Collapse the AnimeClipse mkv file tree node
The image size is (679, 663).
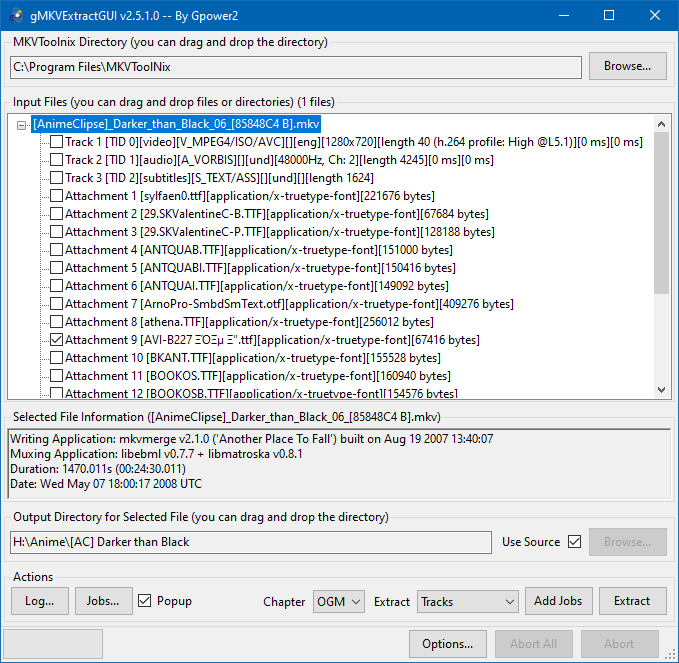point(21,125)
